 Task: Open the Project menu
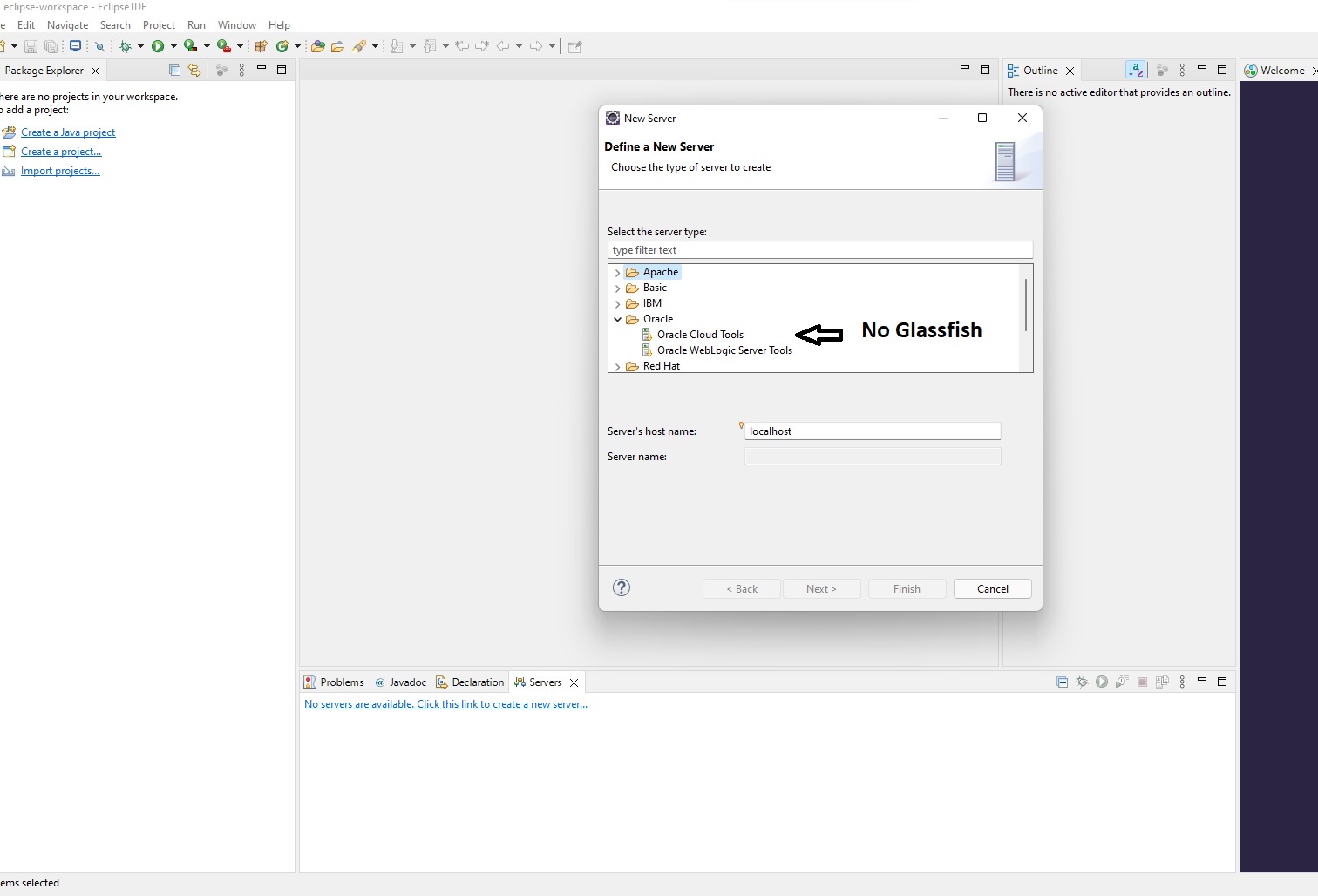tap(159, 25)
